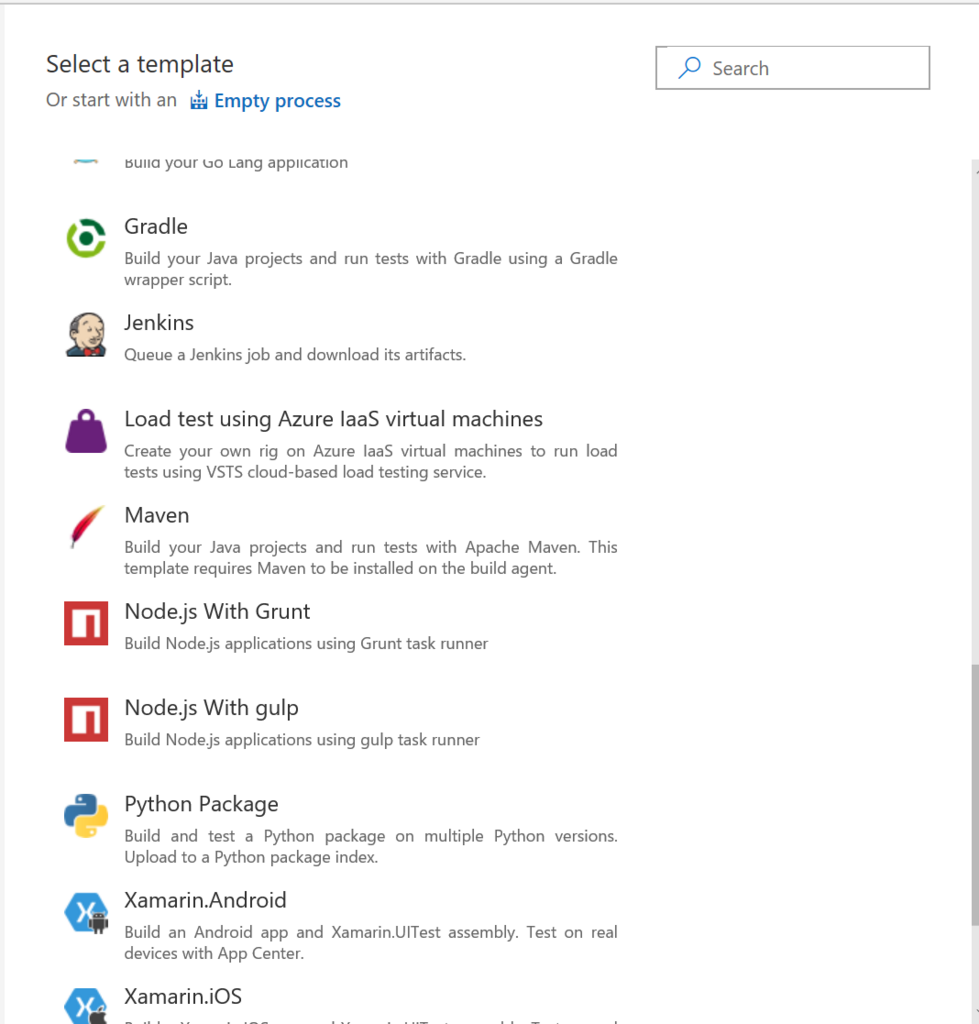
Task: Click the Gradle template icon
Action: (86, 238)
